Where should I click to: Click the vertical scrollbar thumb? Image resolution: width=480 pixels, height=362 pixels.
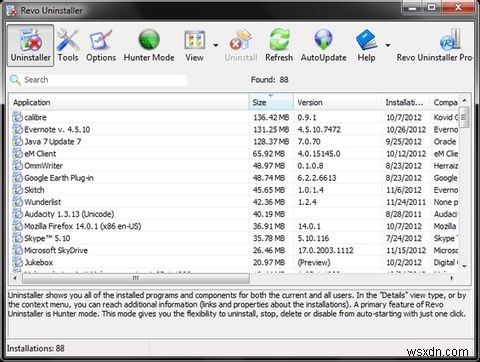click(464, 117)
